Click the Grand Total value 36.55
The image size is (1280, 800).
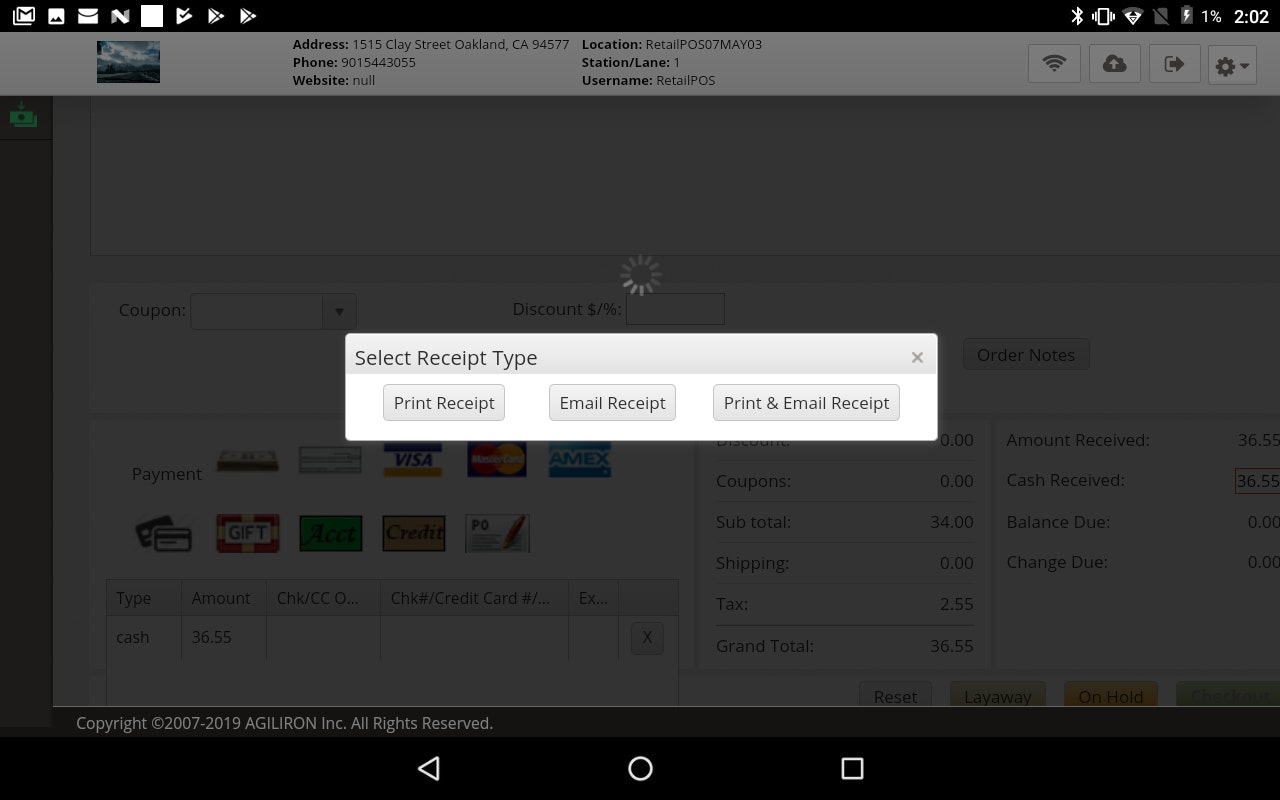(x=951, y=646)
